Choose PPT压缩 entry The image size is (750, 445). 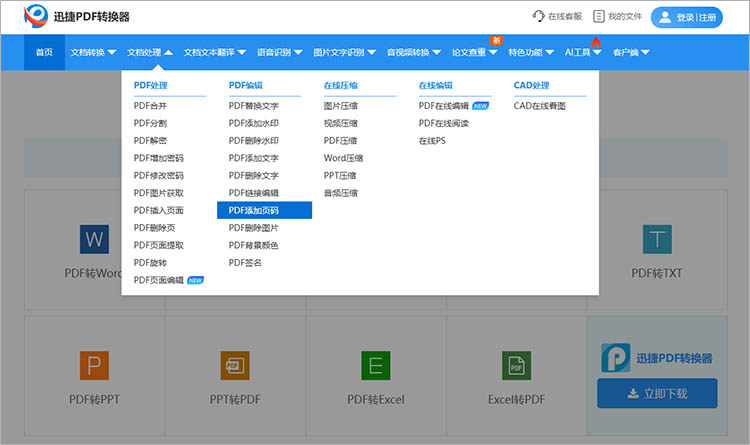pos(340,176)
